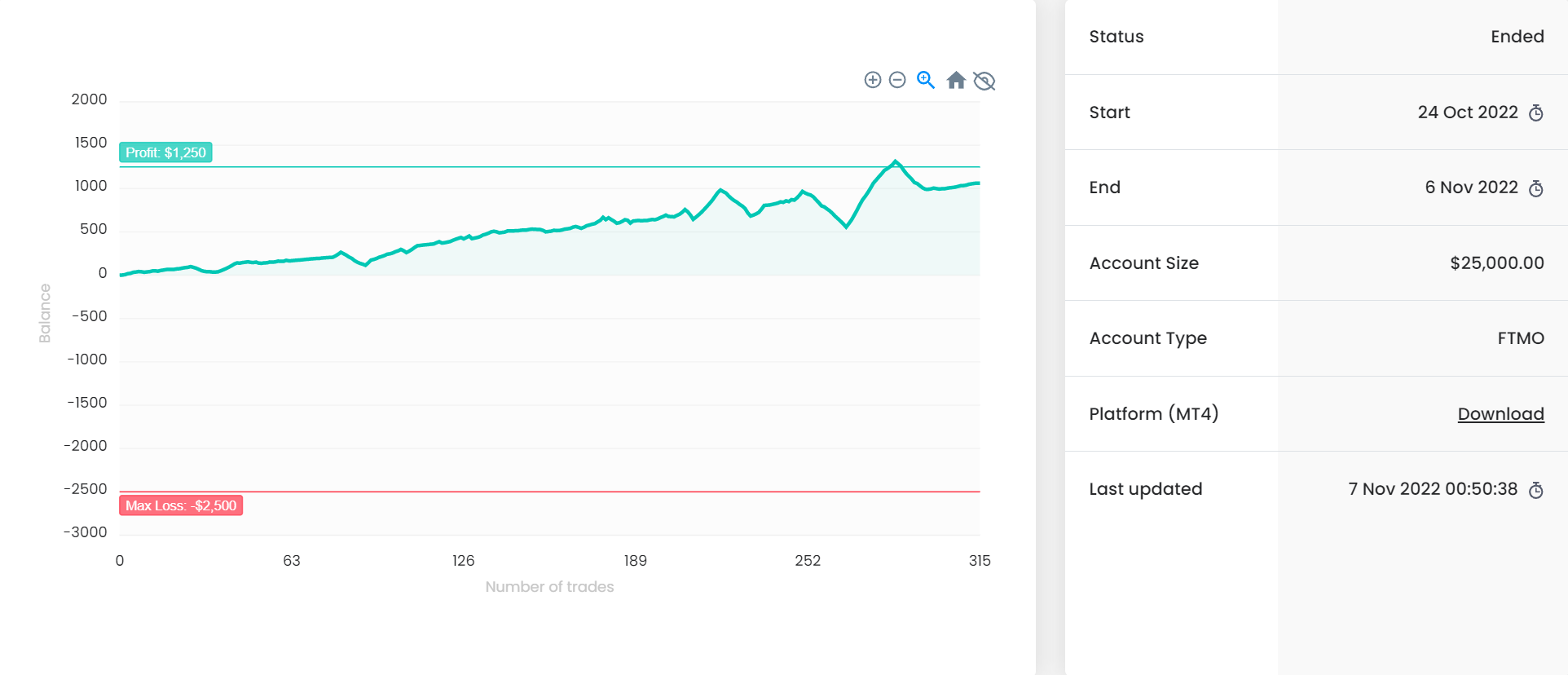Viewport: 1568px width, 675px height.
Task: Click the '24 Oct 2022' start date text
Action: click(x=1467, y=112)
